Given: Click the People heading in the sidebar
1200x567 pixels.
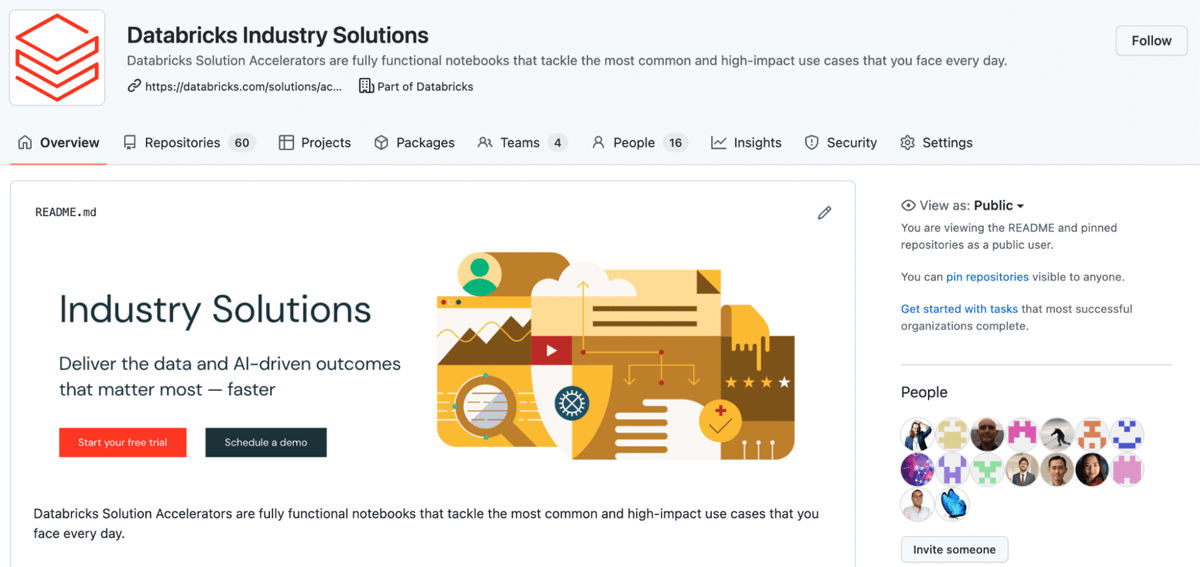Looking at the screenshot, I should tap(924, 392).
